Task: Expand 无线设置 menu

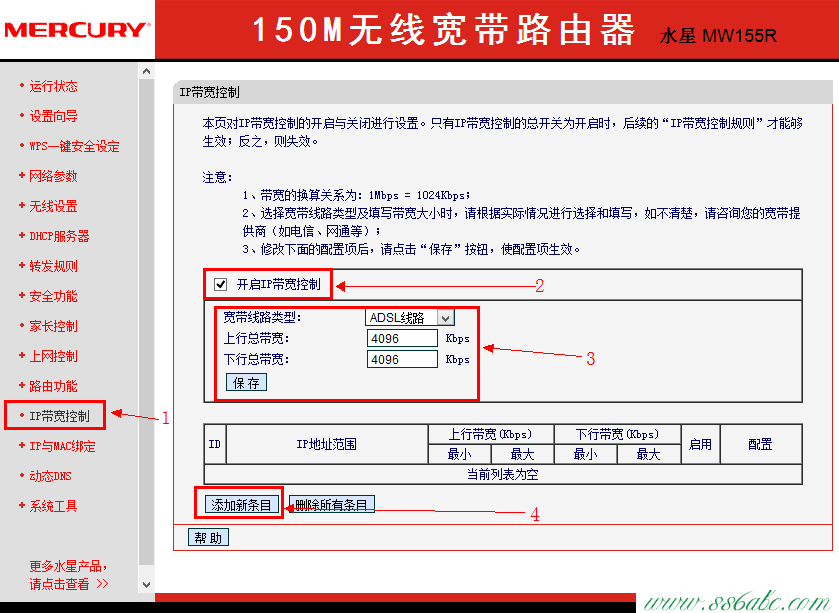Action: [x=53, y=206]
